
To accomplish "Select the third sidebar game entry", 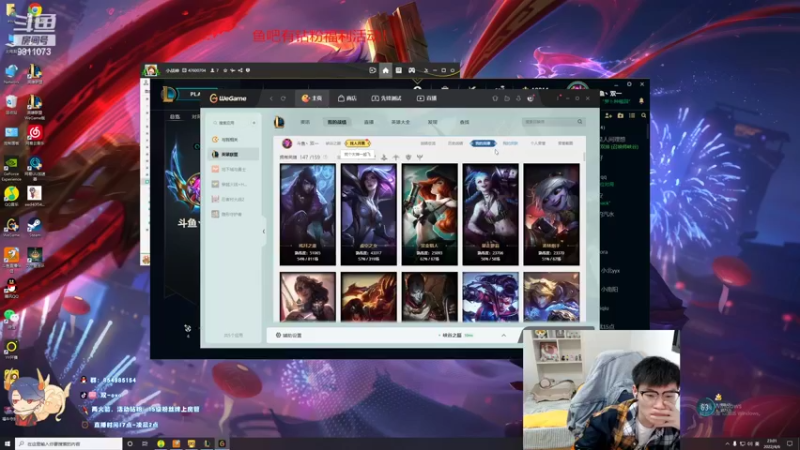I will pyautogui.click(x=234, y=169).
